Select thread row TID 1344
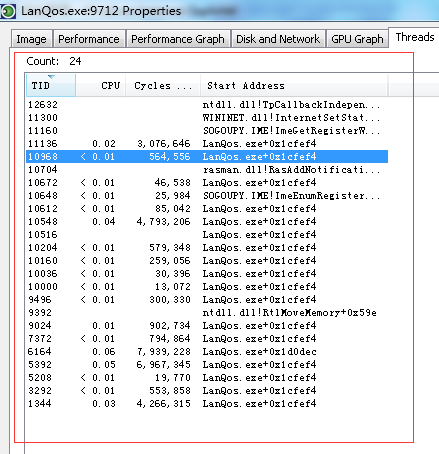This screenshot has width=439, height=454. point(207,404)
